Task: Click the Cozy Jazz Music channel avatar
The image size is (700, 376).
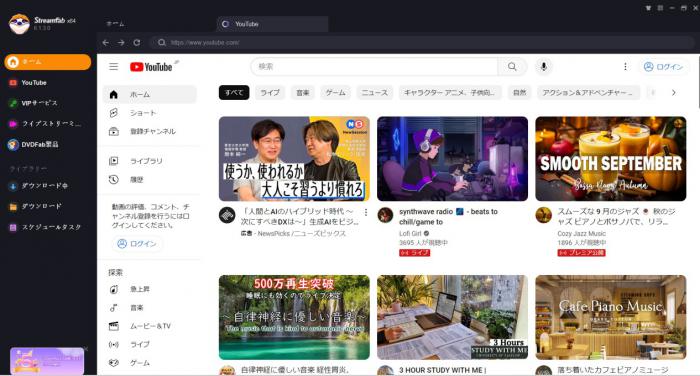Action: pyautogui.click(x=543, y=215)
